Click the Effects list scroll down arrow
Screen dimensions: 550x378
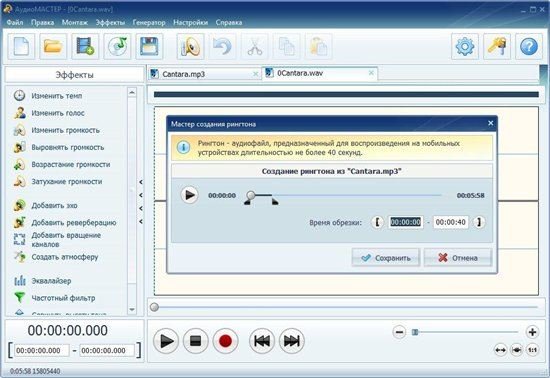pyautogui.click(x=132, y=309)
